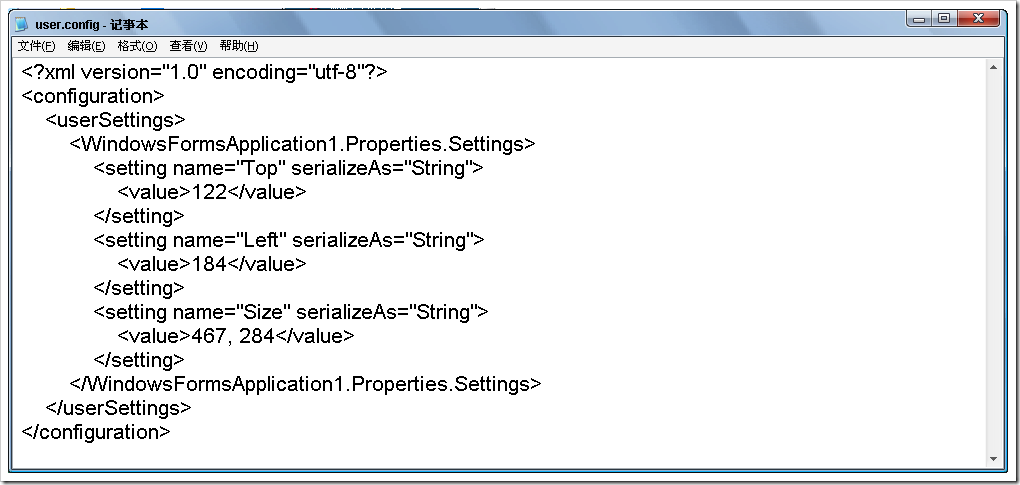Click on the xml version declaration line

(204, 72)
